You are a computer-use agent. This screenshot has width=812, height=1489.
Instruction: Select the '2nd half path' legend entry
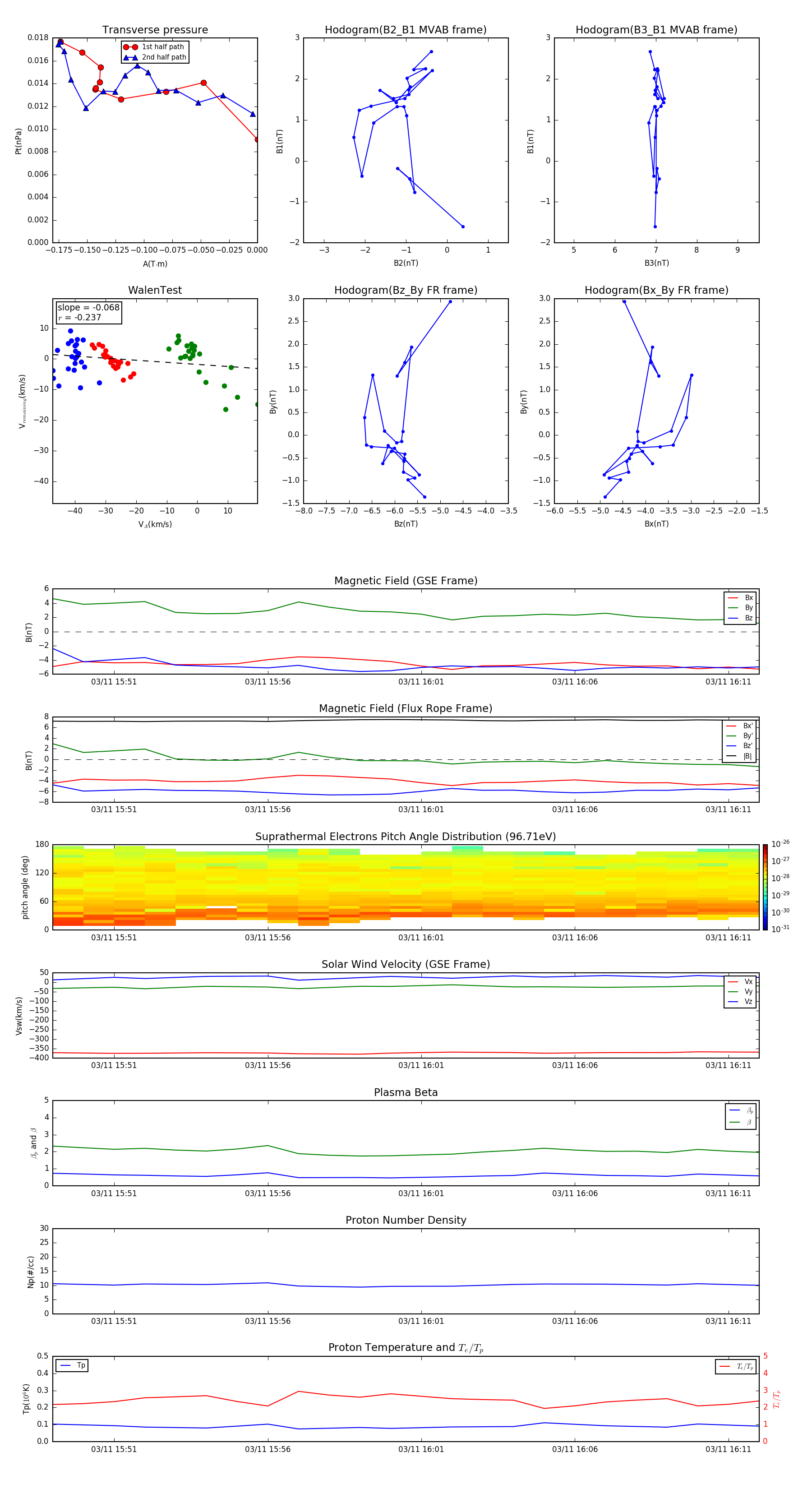155,57
